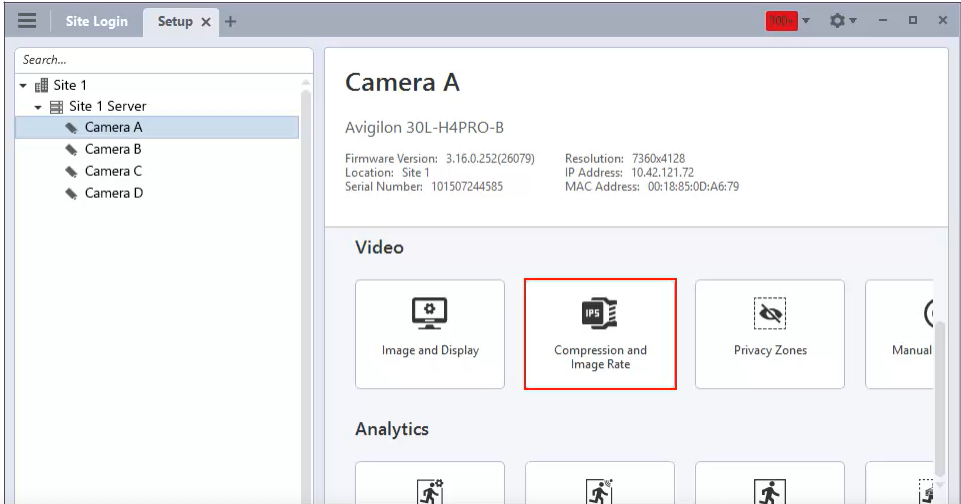
Task: Click the MAC Address value 00:18:85:0D:A6:79
Action: click(x=693, y=186)
